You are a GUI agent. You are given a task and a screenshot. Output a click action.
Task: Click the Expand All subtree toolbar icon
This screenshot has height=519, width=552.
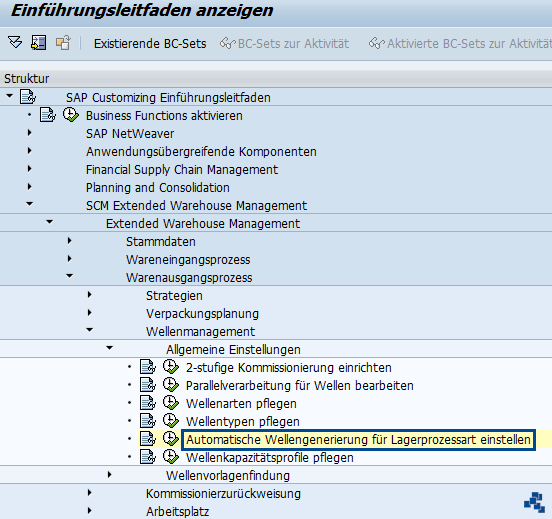pyautogui.click(x=15, y=43)
